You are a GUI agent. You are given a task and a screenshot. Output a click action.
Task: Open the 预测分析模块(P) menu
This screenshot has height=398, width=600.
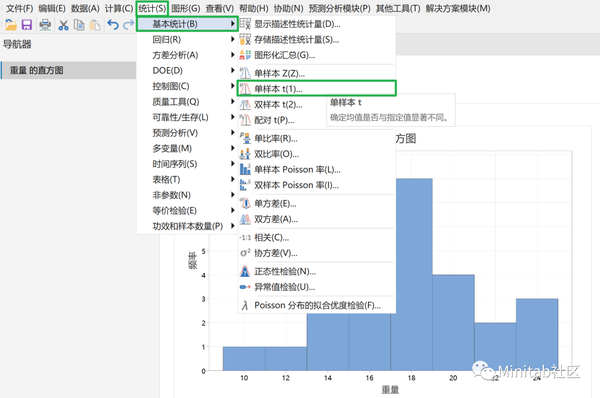tap(340, 8)
